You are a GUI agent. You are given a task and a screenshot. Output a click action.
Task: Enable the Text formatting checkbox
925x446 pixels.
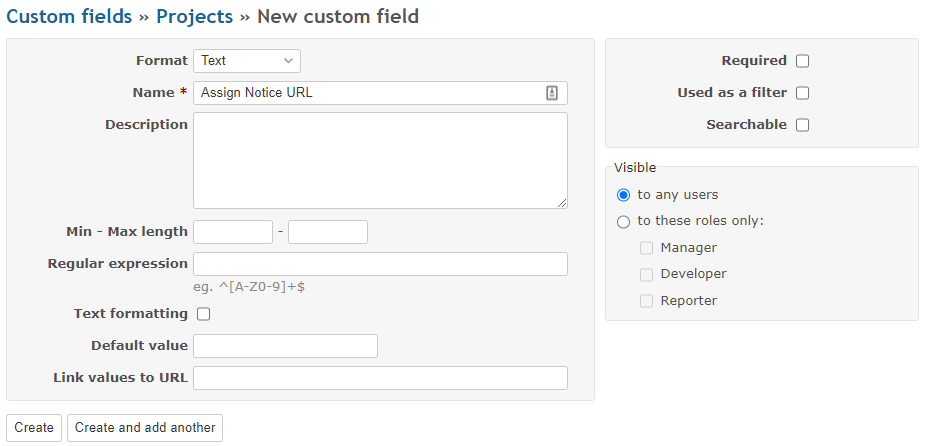204,314
